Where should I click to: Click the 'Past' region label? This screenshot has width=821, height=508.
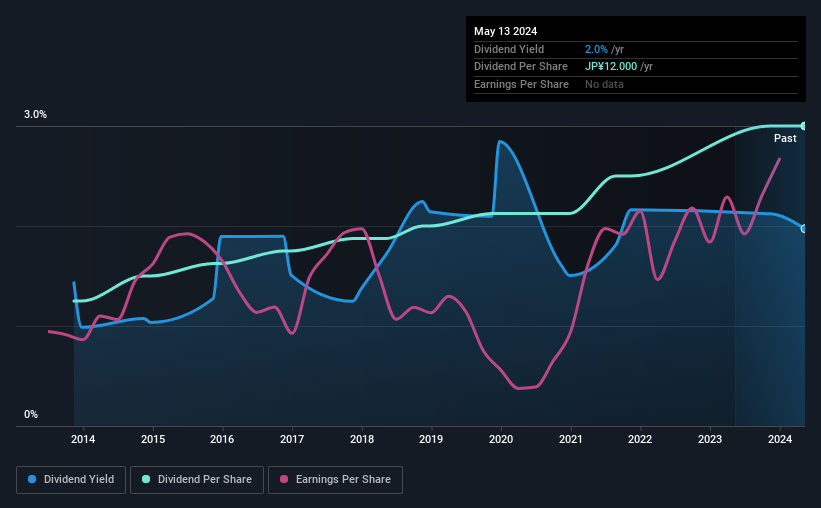click(x=785, y=138)
